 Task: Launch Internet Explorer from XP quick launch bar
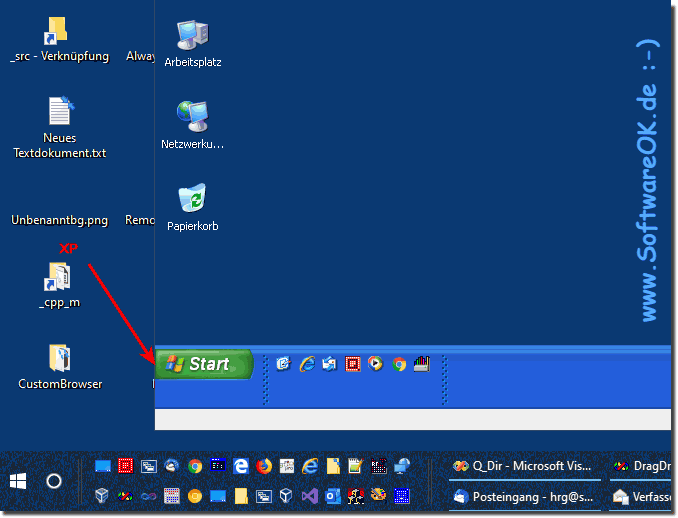pos(307,364)
